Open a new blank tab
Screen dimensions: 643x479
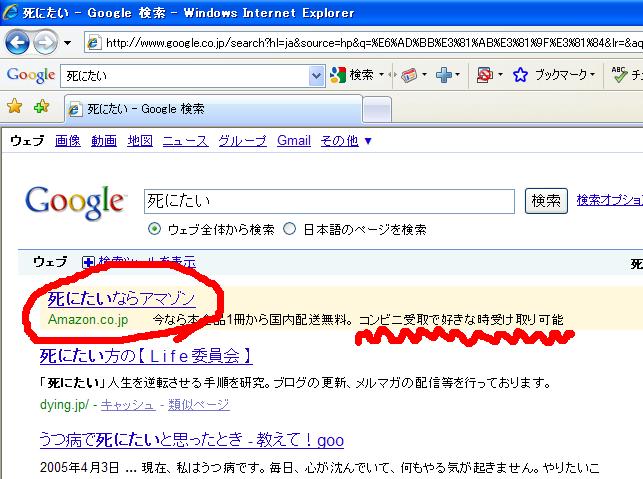coord(377,110)
